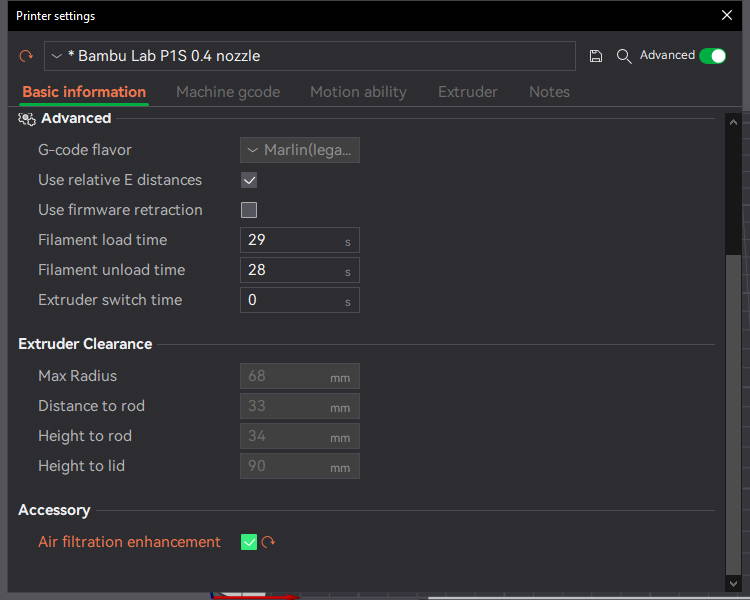Click the Accessory section heading
The height and width of the screenshot is (600, 750).
coord(54,511)
